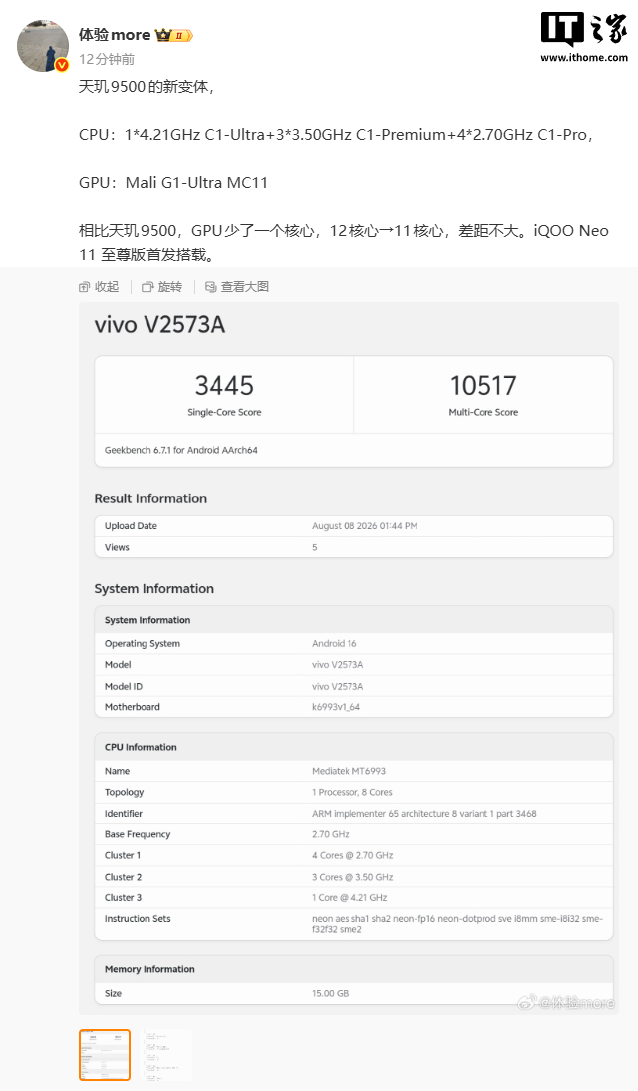Click the upload date August 08 2026 value
The width and height of the screenshot is (638, 1091).
(x=365, y=526)
